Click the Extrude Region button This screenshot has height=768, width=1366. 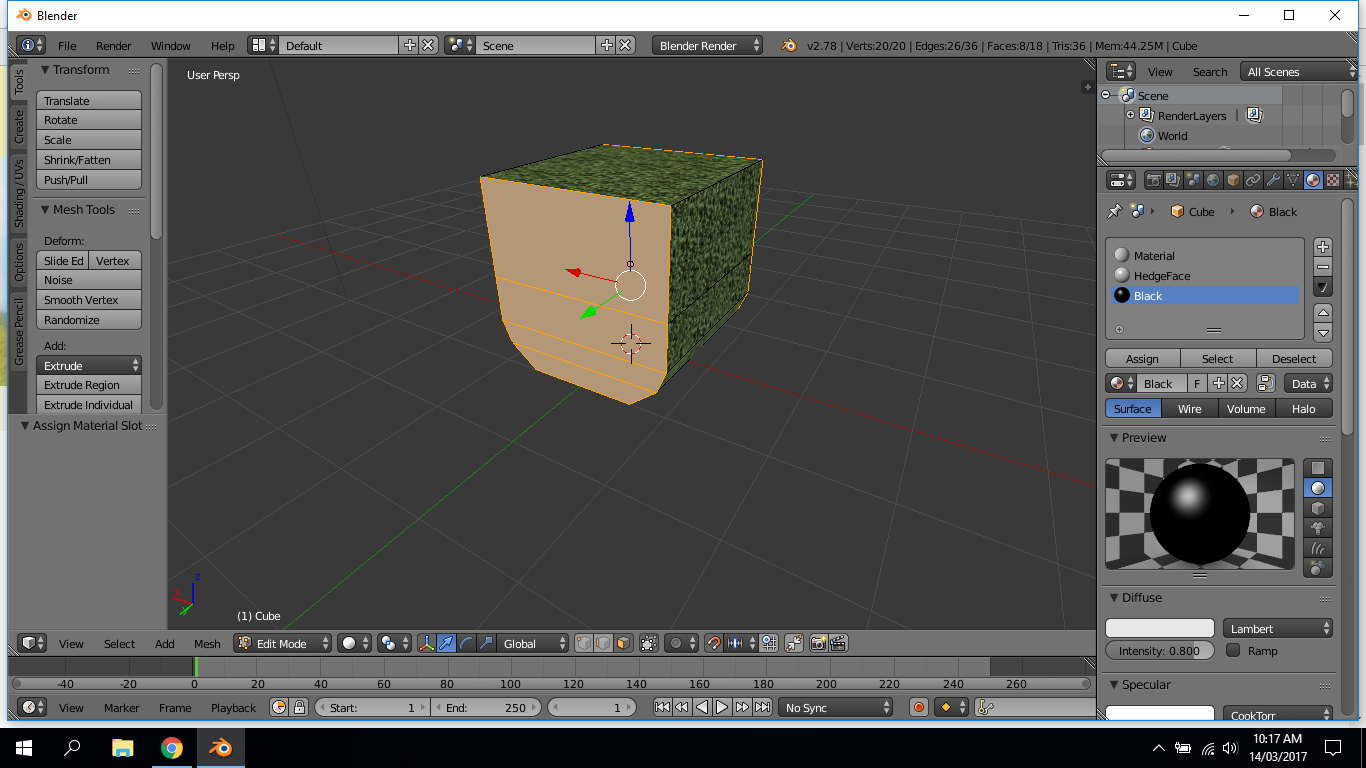tap(89, 385)
